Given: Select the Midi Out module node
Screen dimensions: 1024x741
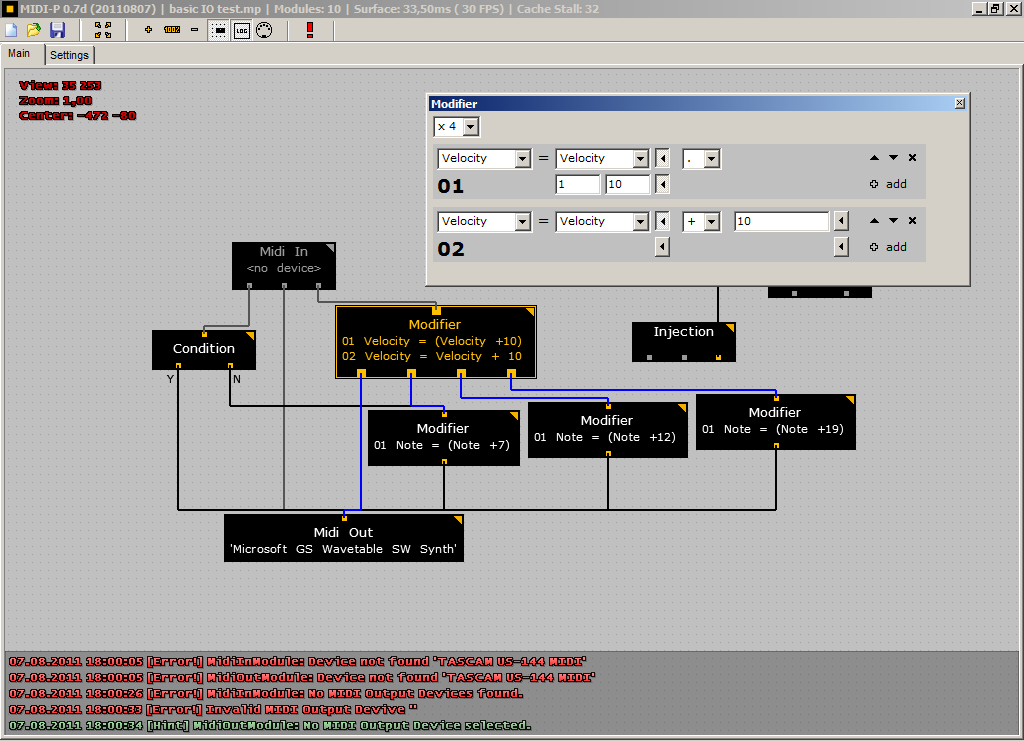Looking at the screenshot, I should [343, 539].
